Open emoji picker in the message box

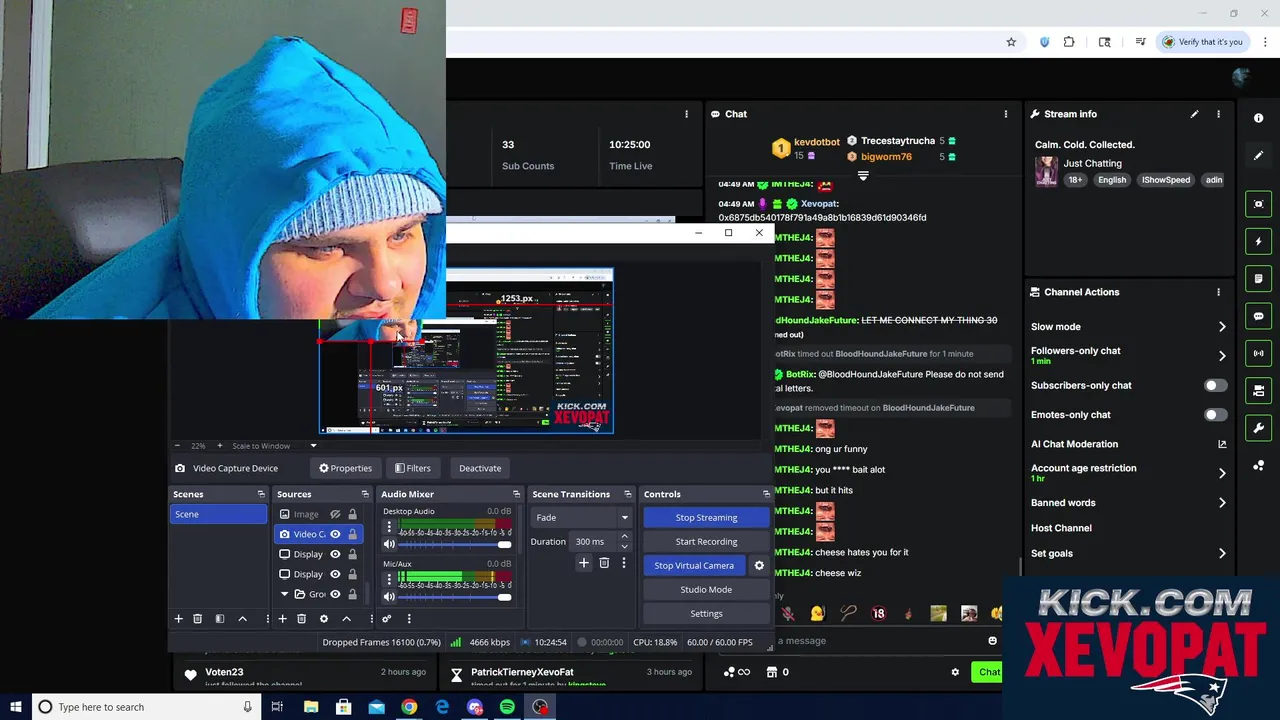(x=992, y=641)
